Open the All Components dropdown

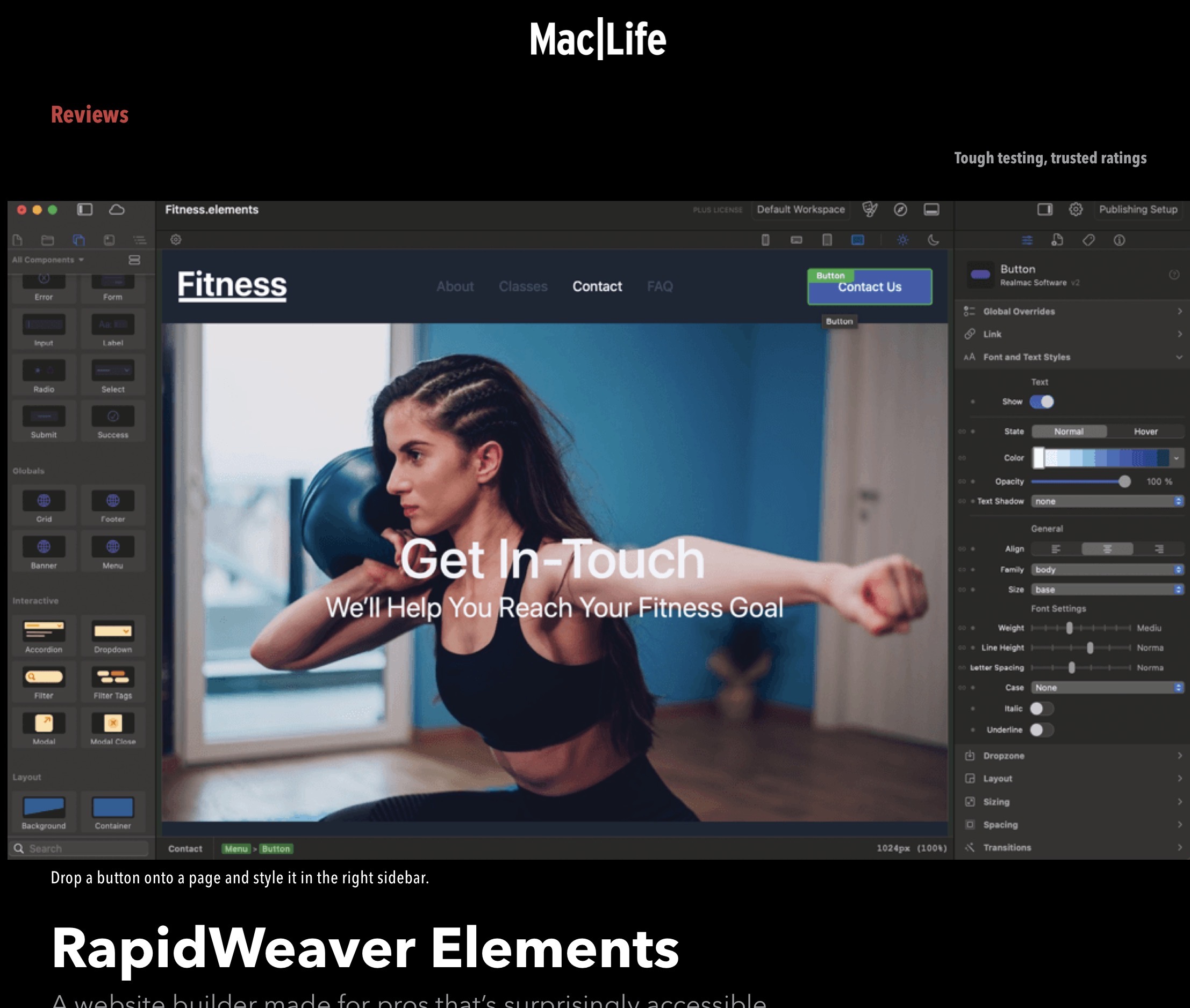(48, 260)
